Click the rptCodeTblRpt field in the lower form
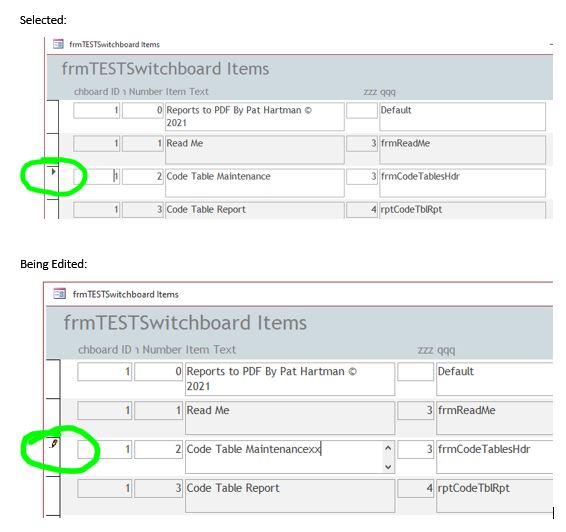 click(495, 496)
